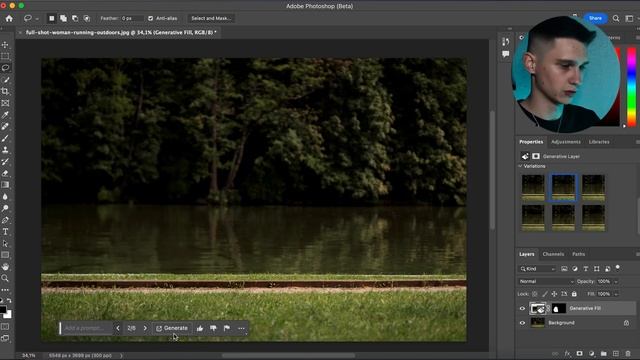Open the workspace switcher dropdown
640x360 pixels.
(x=630, y=18)
